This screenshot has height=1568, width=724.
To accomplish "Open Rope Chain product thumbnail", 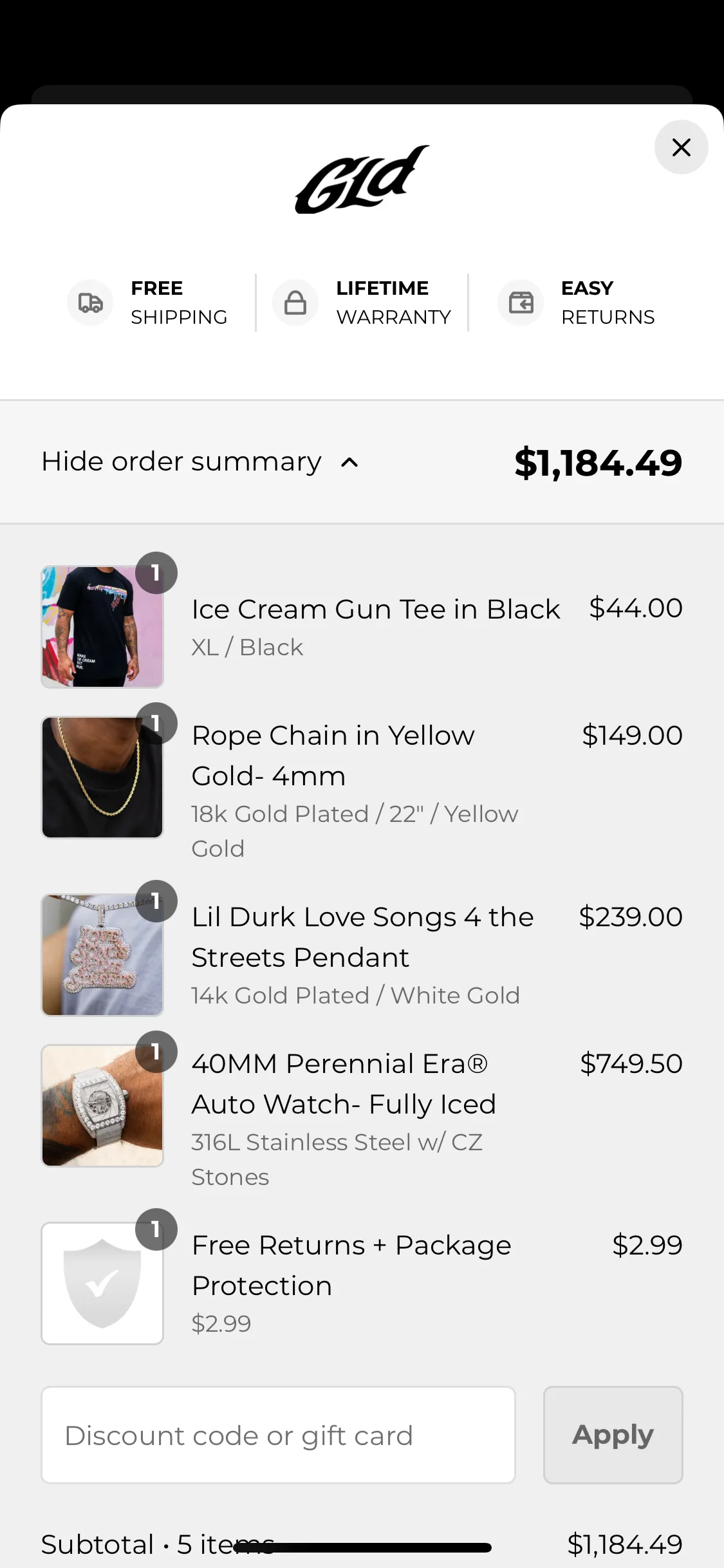I will pos(102,778).
